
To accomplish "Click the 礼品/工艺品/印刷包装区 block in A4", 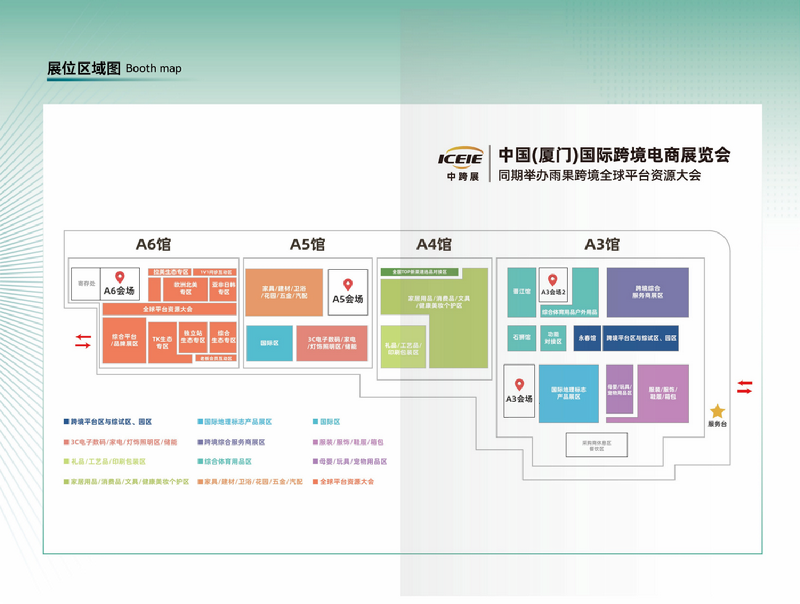I will [x=403, y=347].
